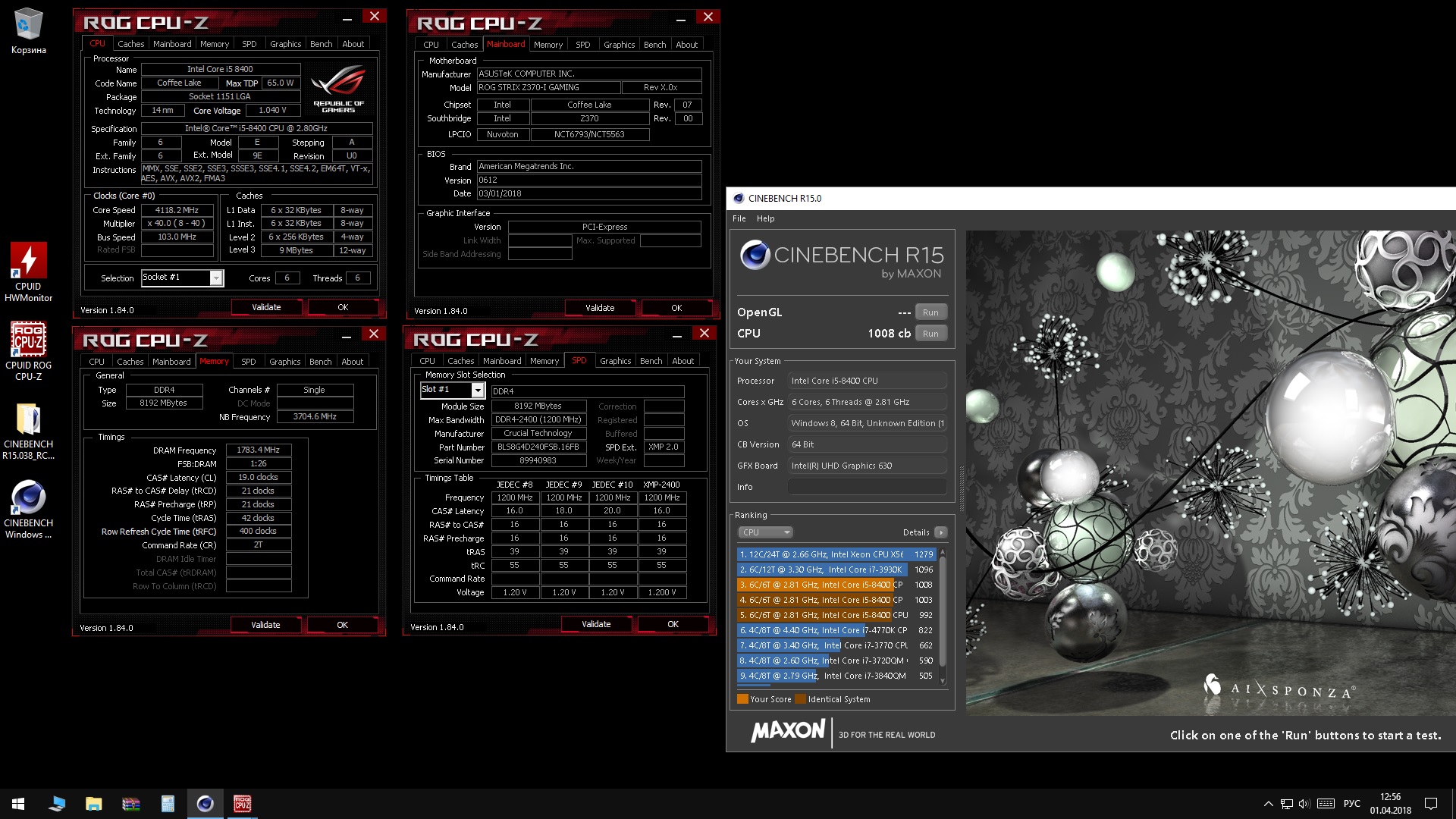Open the Help menu in Cinebench
The width and height of the screenshot is (1456, 819).
point(765,218)
